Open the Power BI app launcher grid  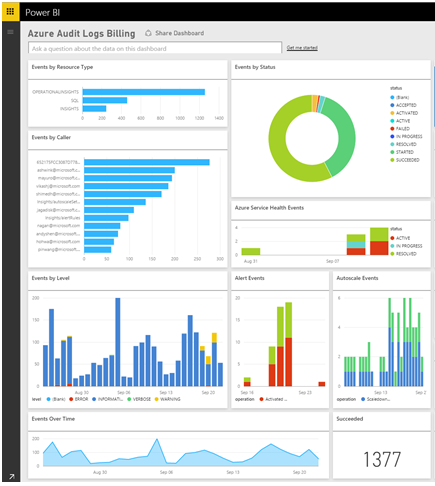(10, 12)
